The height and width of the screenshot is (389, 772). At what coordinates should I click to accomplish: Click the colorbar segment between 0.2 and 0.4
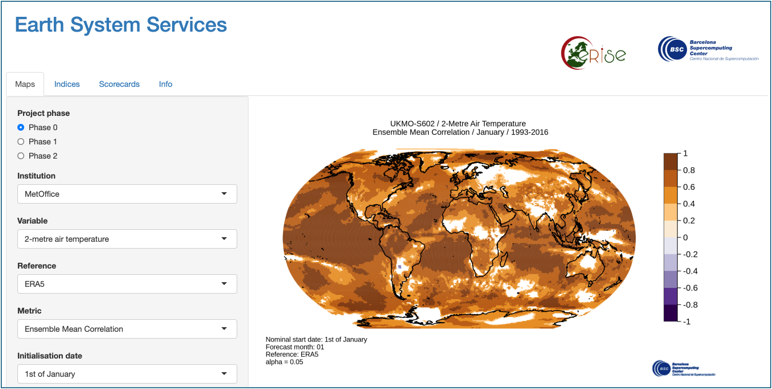pos(672,212)
